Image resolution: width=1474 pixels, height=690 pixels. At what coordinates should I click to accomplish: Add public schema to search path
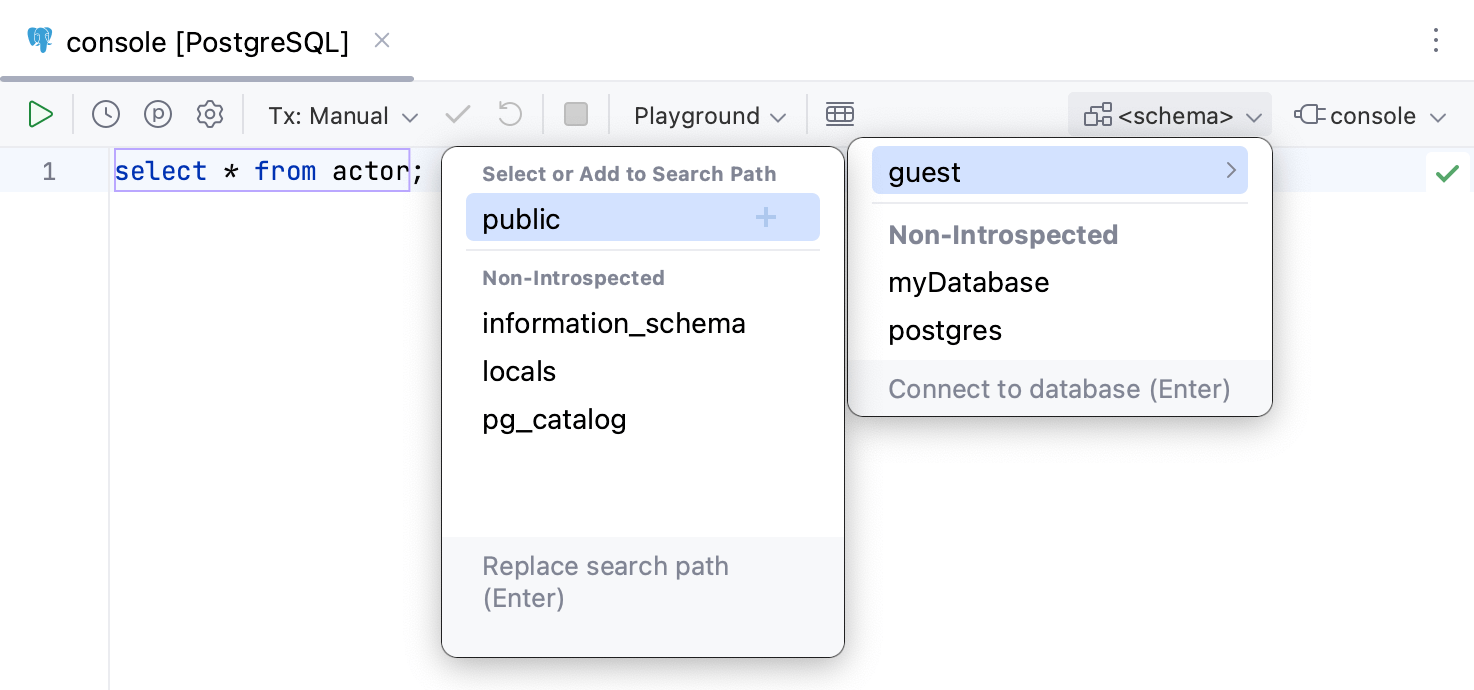[x=765, y=217]
